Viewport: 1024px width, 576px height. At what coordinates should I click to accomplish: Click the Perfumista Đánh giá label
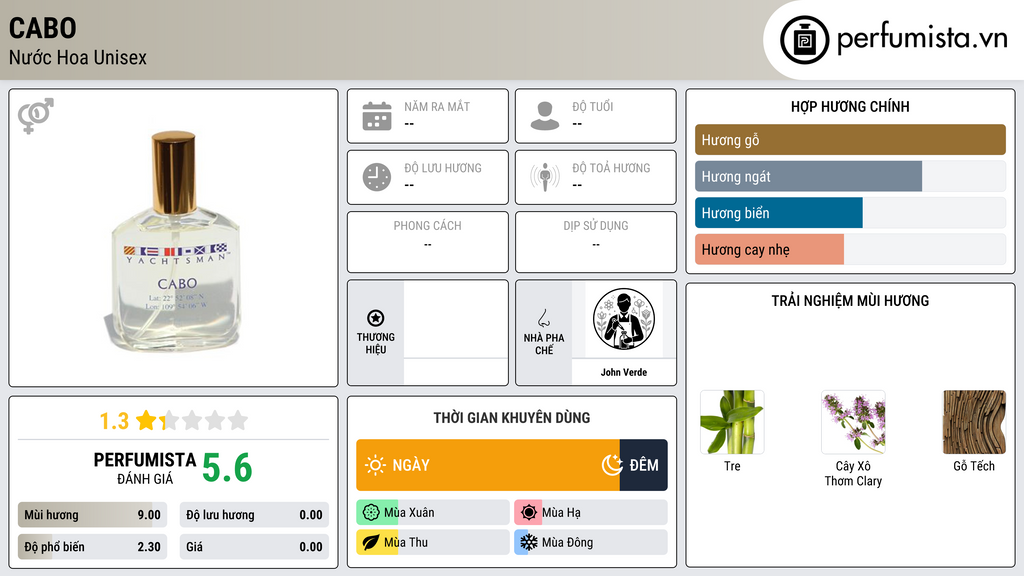pos(145,468)
